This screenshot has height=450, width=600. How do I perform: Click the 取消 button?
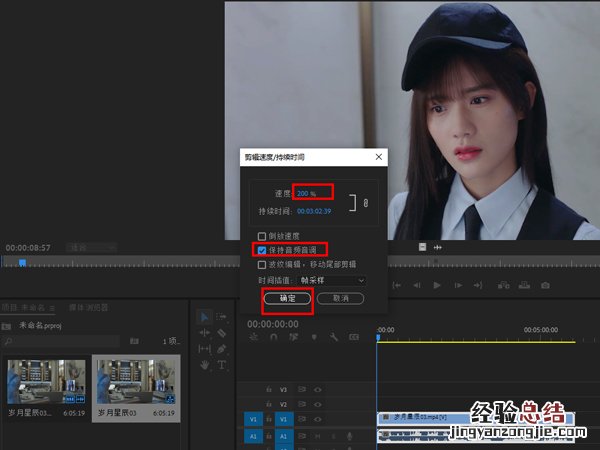tap(339, 299)
